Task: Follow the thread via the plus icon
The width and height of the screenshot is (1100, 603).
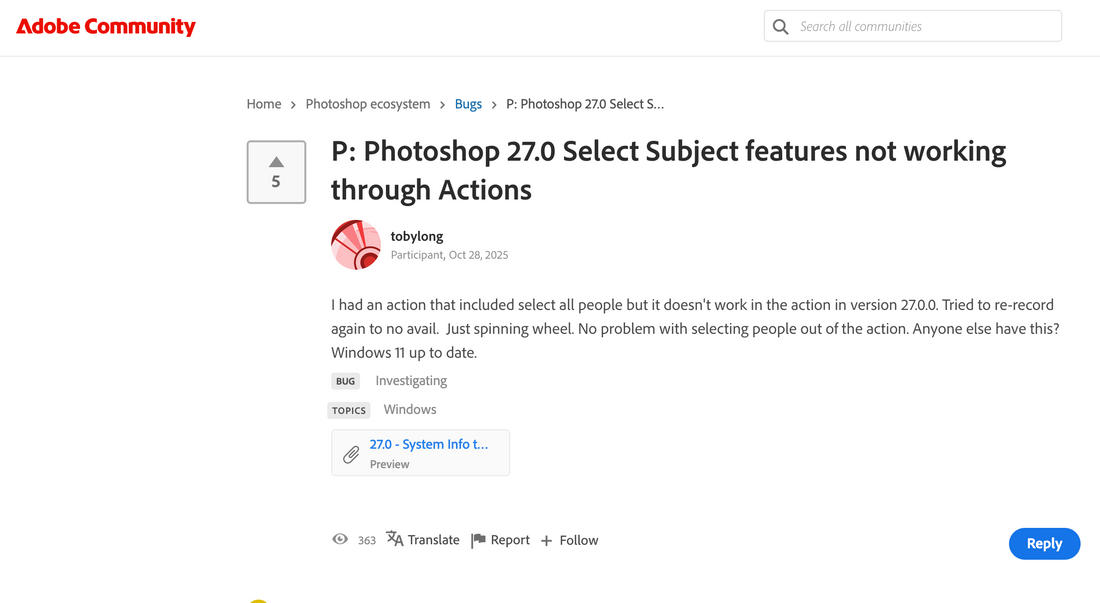Action: click(544, 539)
